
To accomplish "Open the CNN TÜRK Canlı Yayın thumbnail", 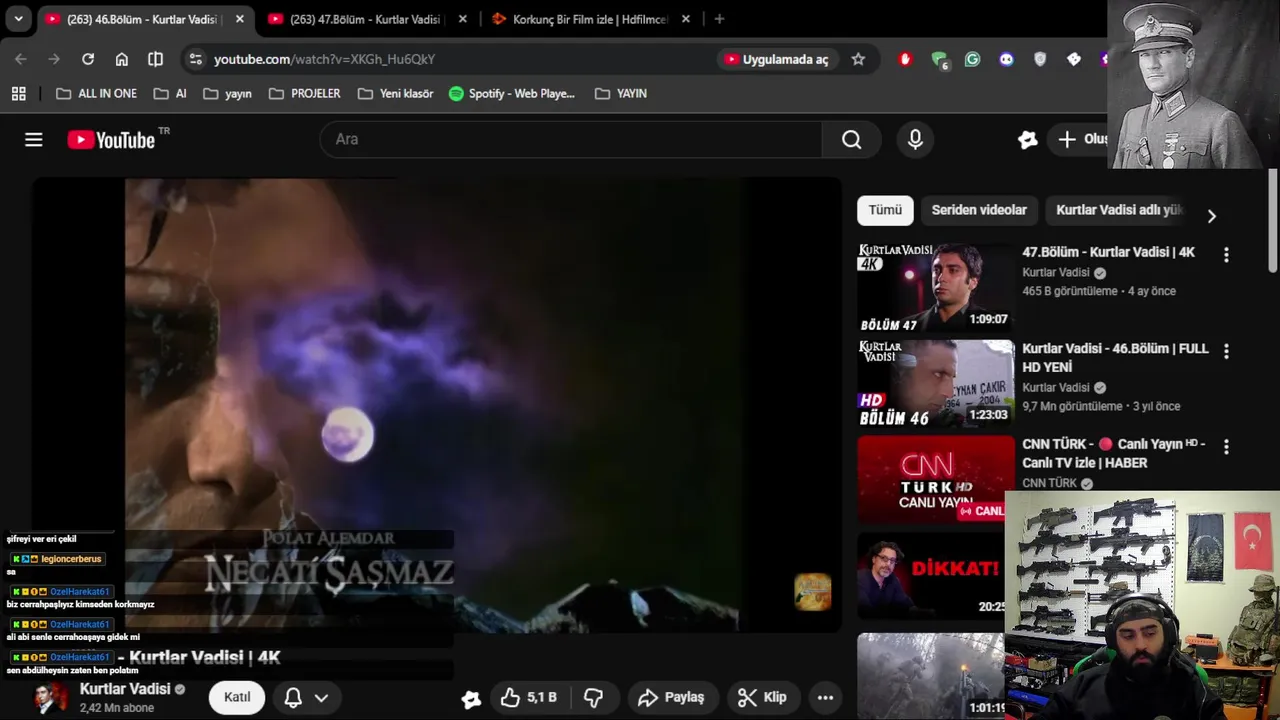I will pos(936,480).
